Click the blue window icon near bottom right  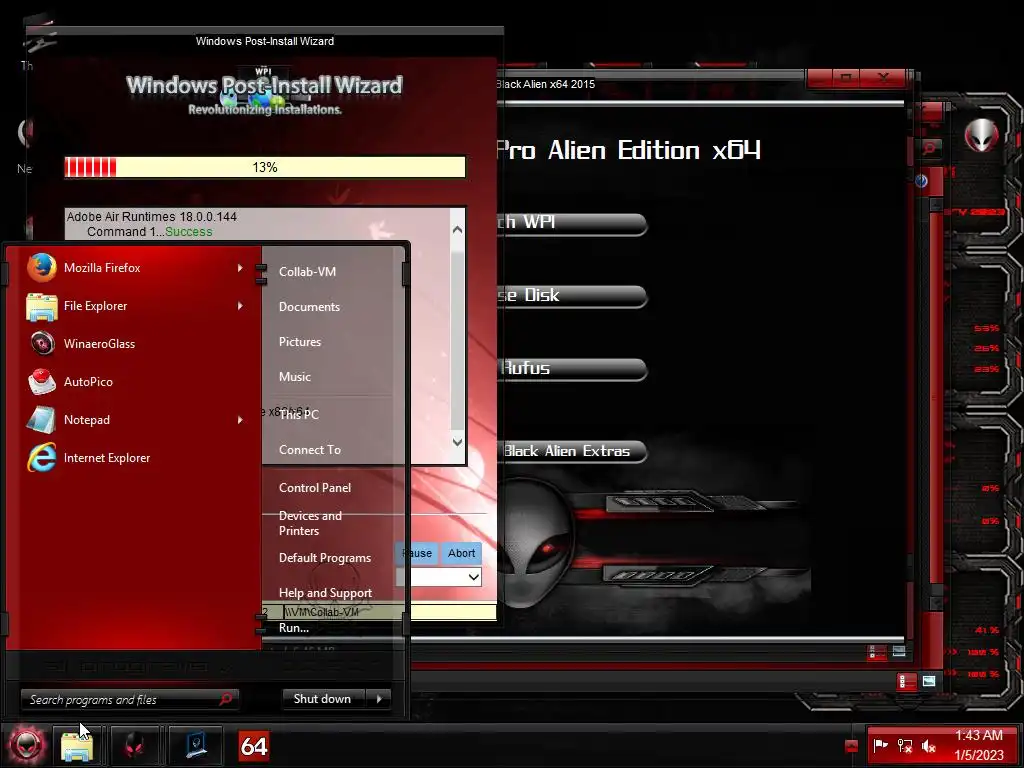tap(929, 681)
